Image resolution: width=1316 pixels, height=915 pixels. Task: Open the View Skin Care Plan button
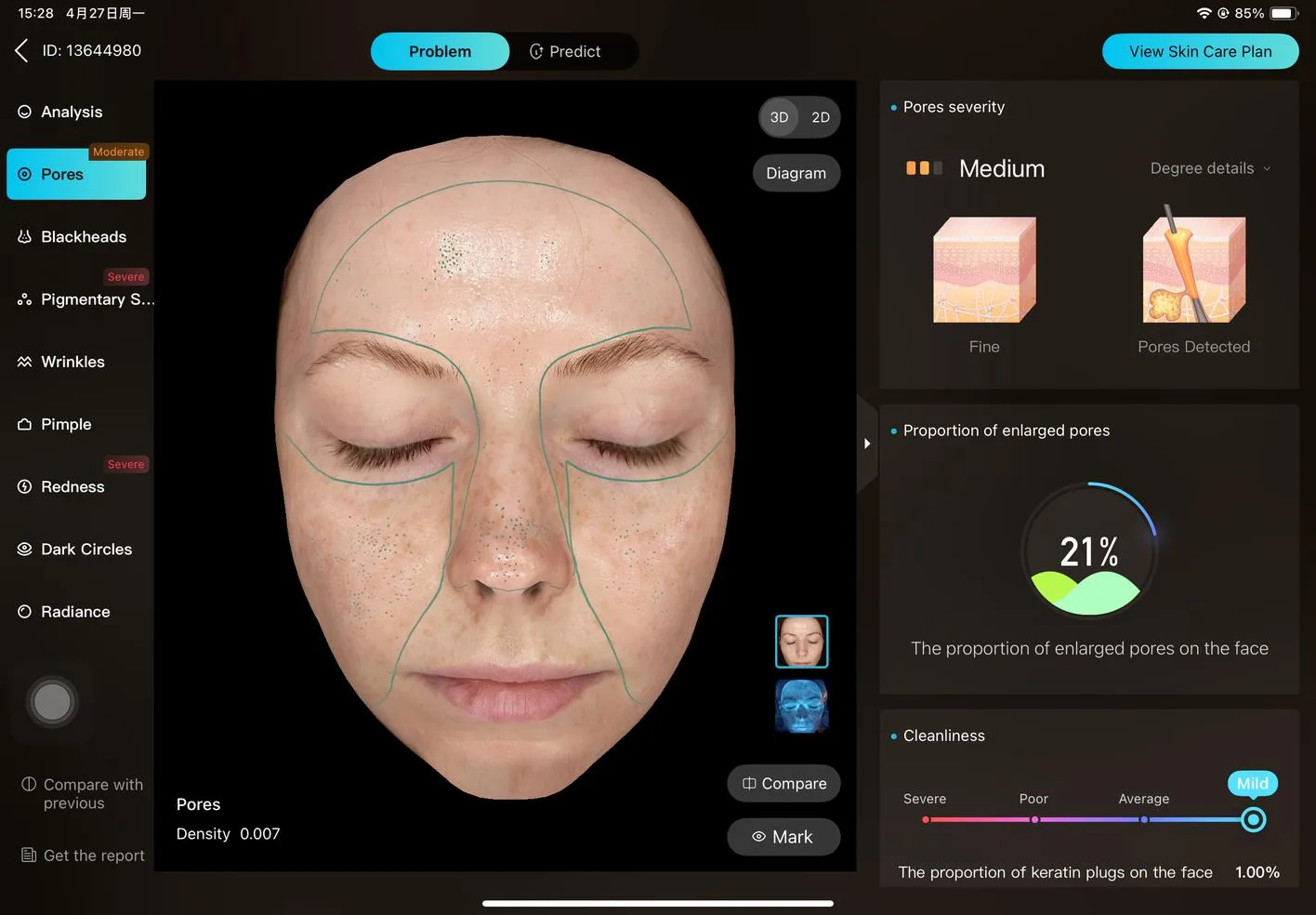[1201, 51]
